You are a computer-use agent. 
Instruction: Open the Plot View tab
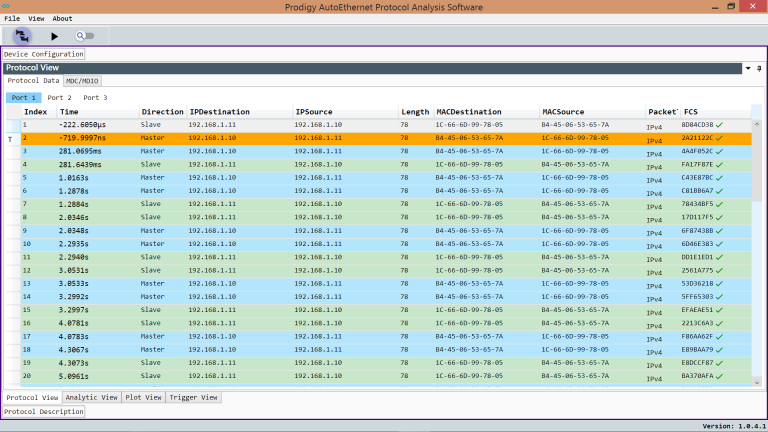(144, 397)
